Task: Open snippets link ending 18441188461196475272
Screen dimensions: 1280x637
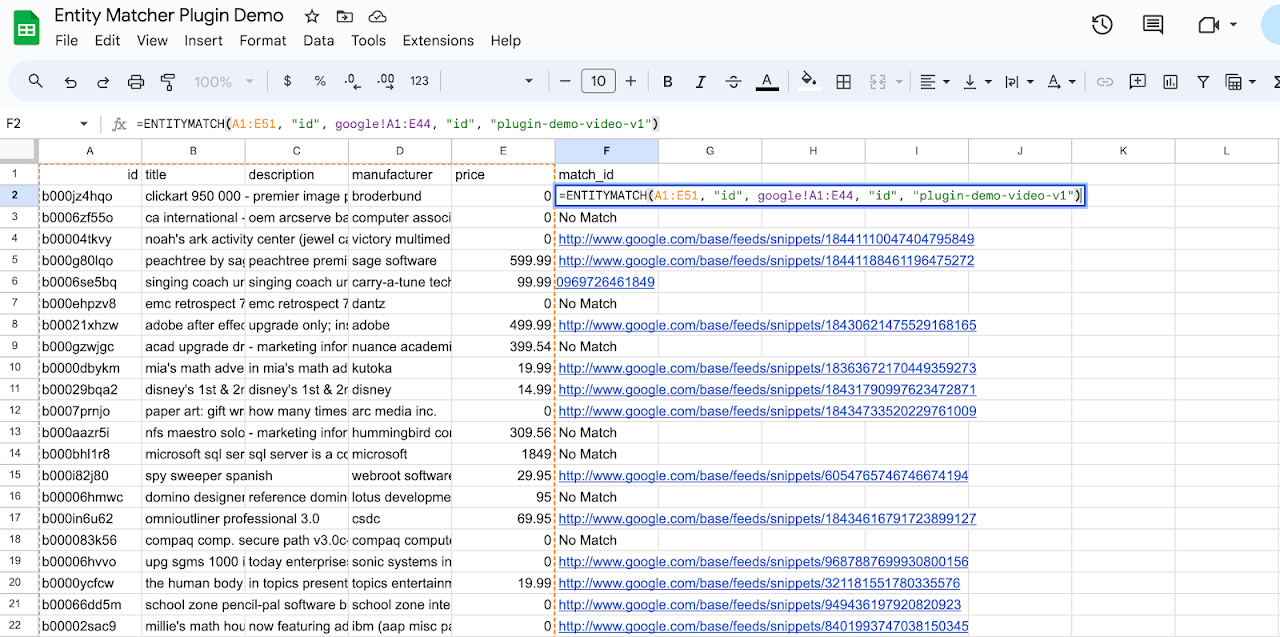Action: click(x=766, y=261)
